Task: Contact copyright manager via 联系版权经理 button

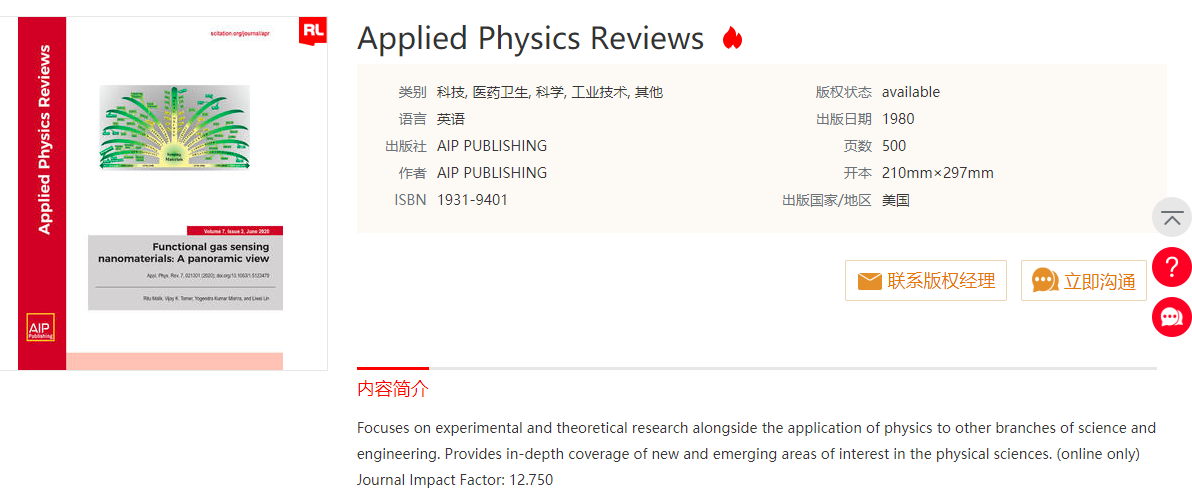Action: 926,281
